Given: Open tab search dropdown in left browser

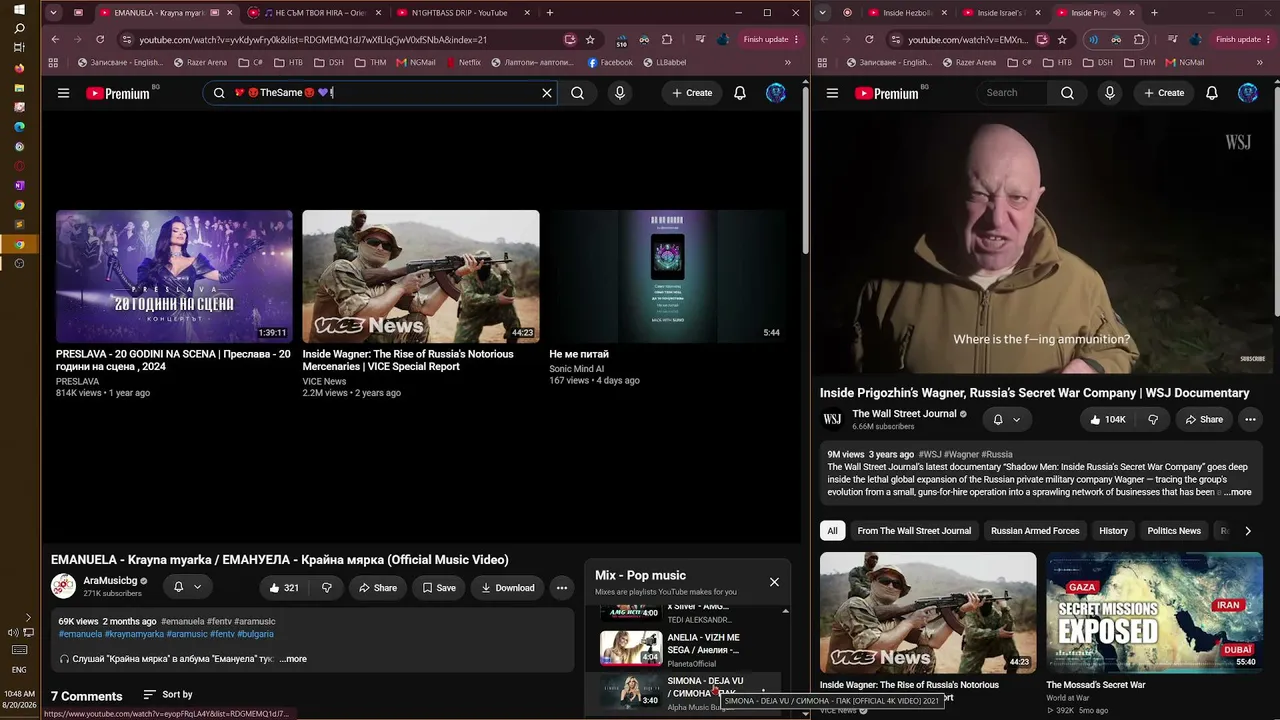Looking at the screenshot, I should coord(53,13).
